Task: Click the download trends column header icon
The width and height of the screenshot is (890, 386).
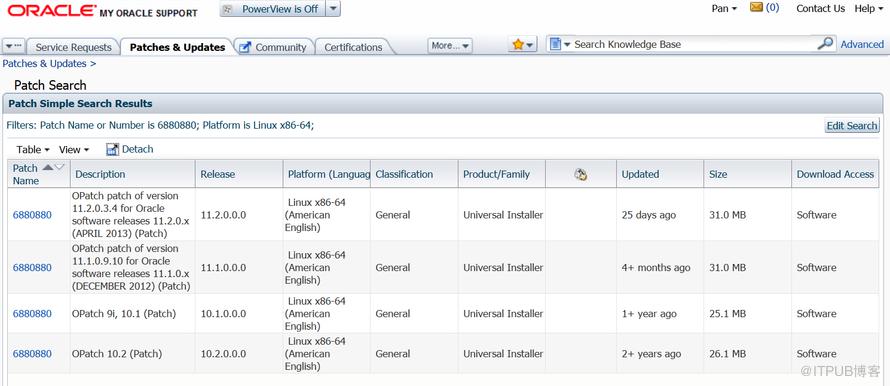Action: 581,174
